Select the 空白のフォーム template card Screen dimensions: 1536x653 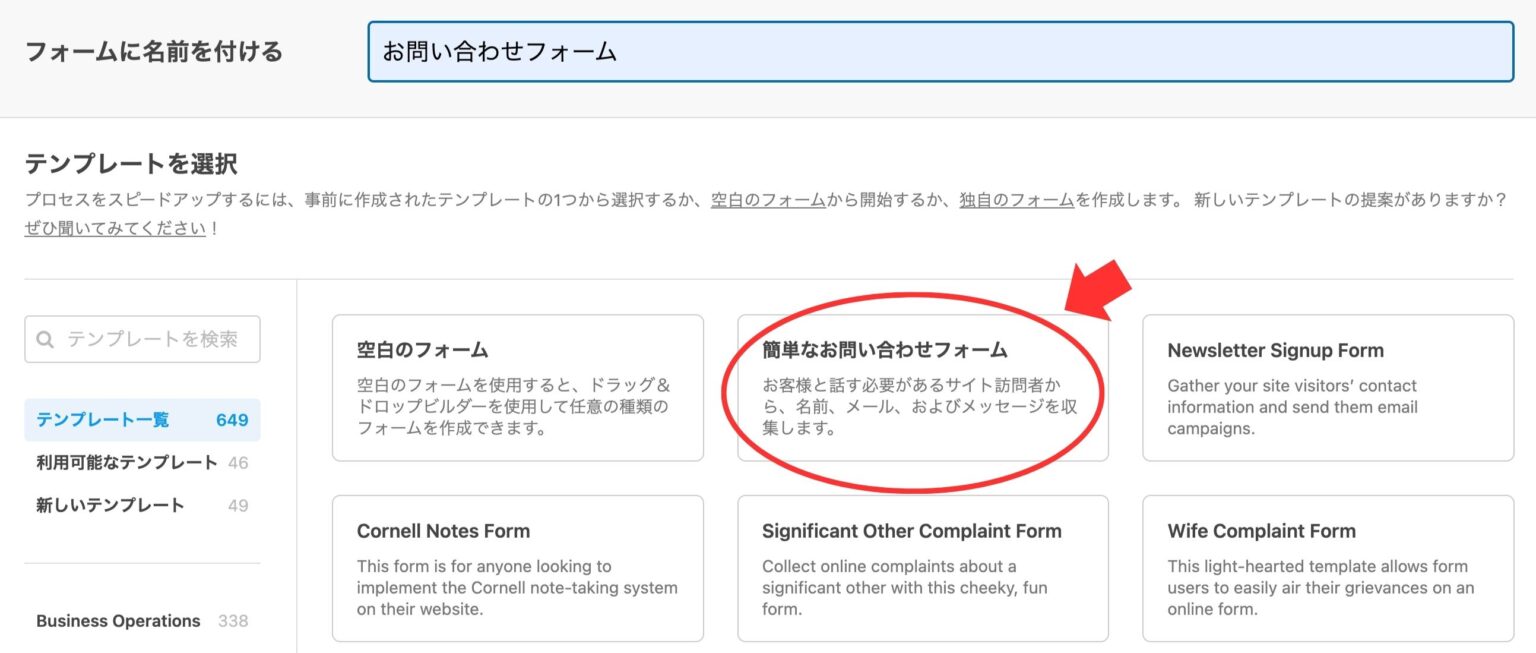pos(517,390)
